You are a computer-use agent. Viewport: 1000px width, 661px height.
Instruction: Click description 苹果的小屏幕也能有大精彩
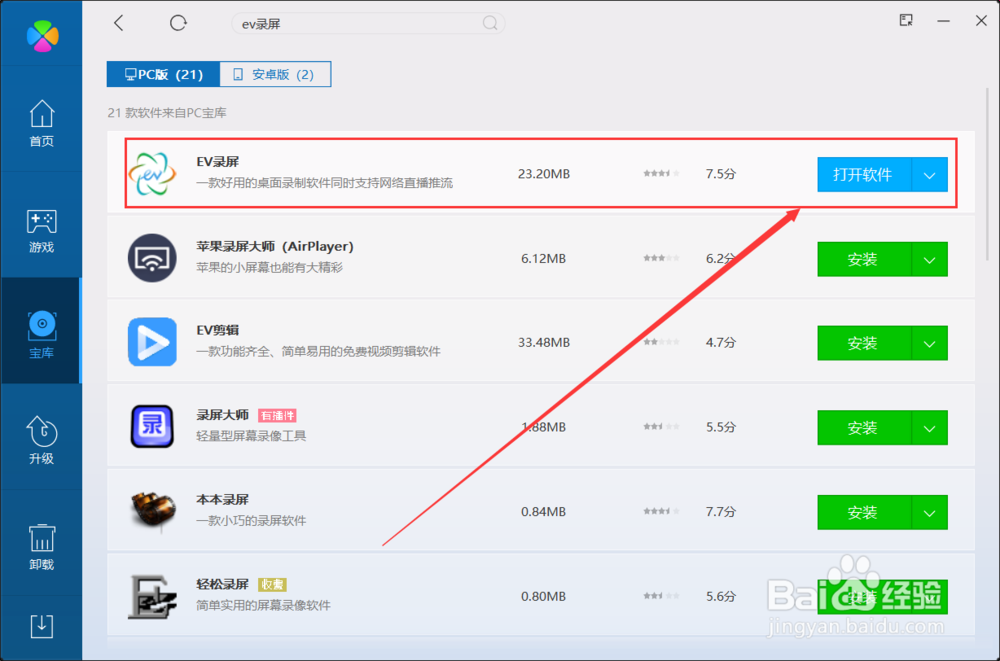point(269,267)
